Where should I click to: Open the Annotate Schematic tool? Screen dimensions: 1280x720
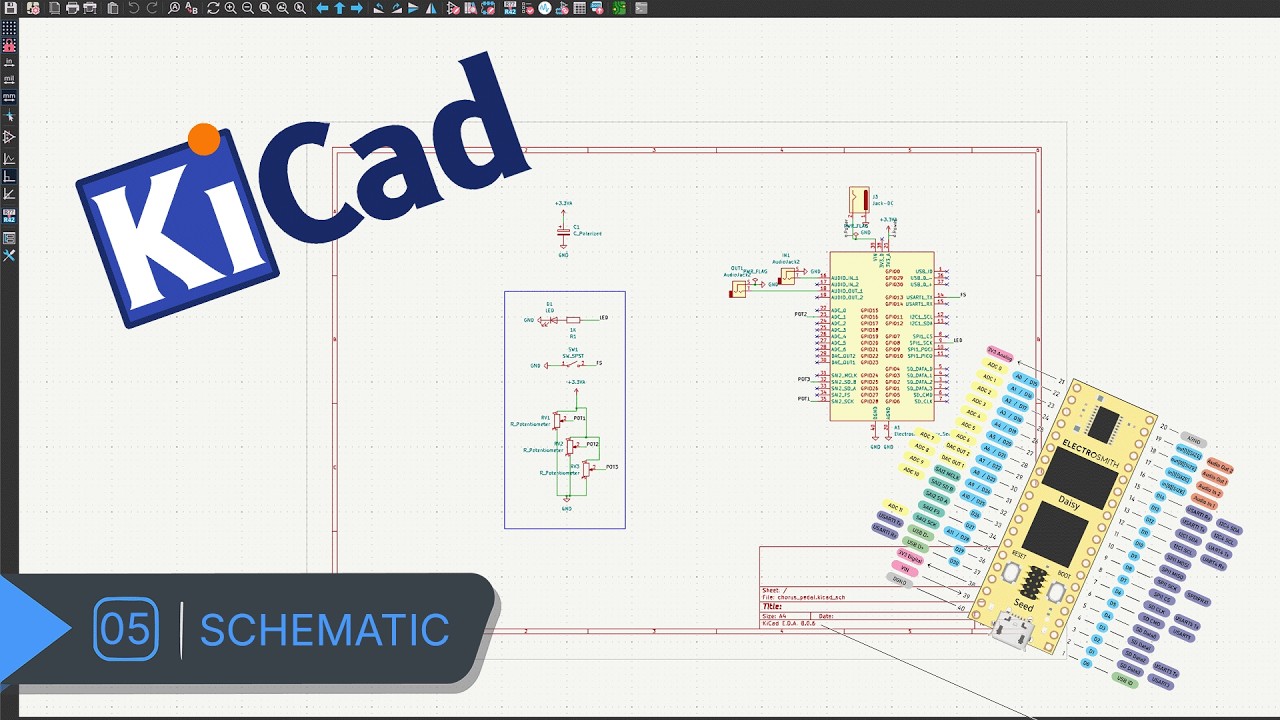pos(510,8)
